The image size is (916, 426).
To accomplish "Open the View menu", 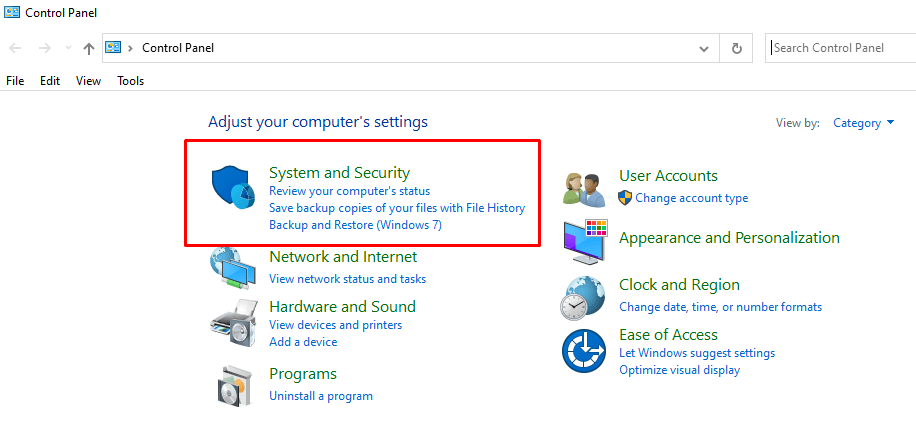I will [x=88, y=81].
